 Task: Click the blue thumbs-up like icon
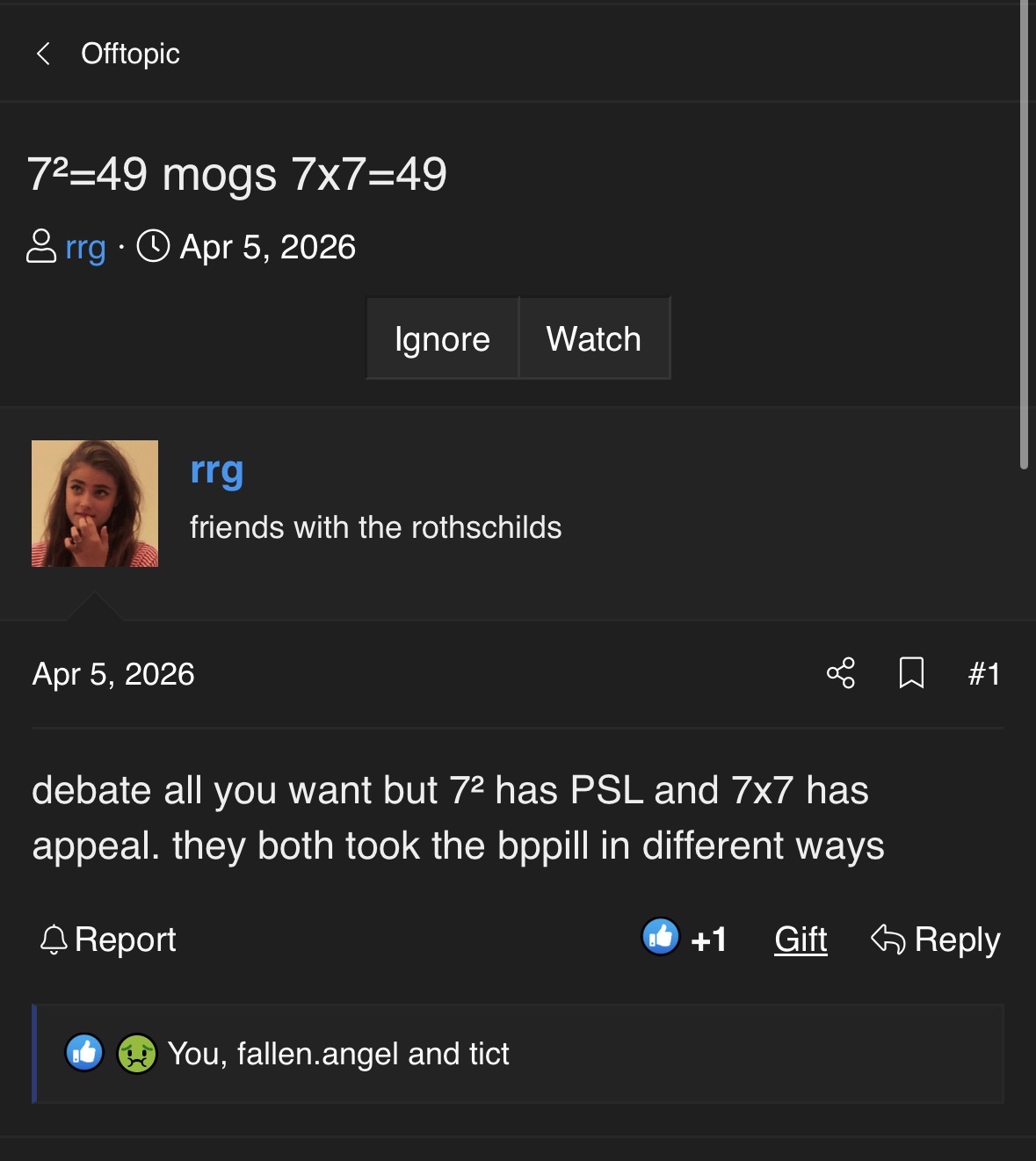click(x=661, y=937)
